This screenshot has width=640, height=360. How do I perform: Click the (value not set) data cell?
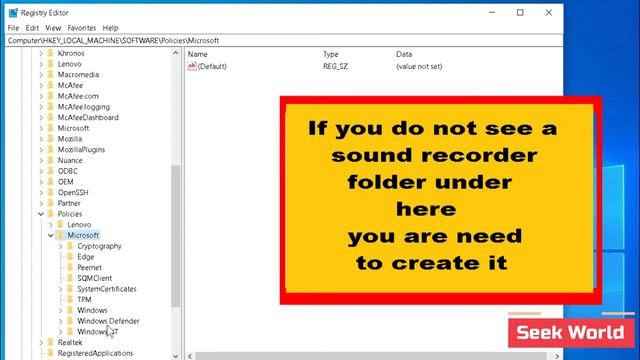point(419,66)
